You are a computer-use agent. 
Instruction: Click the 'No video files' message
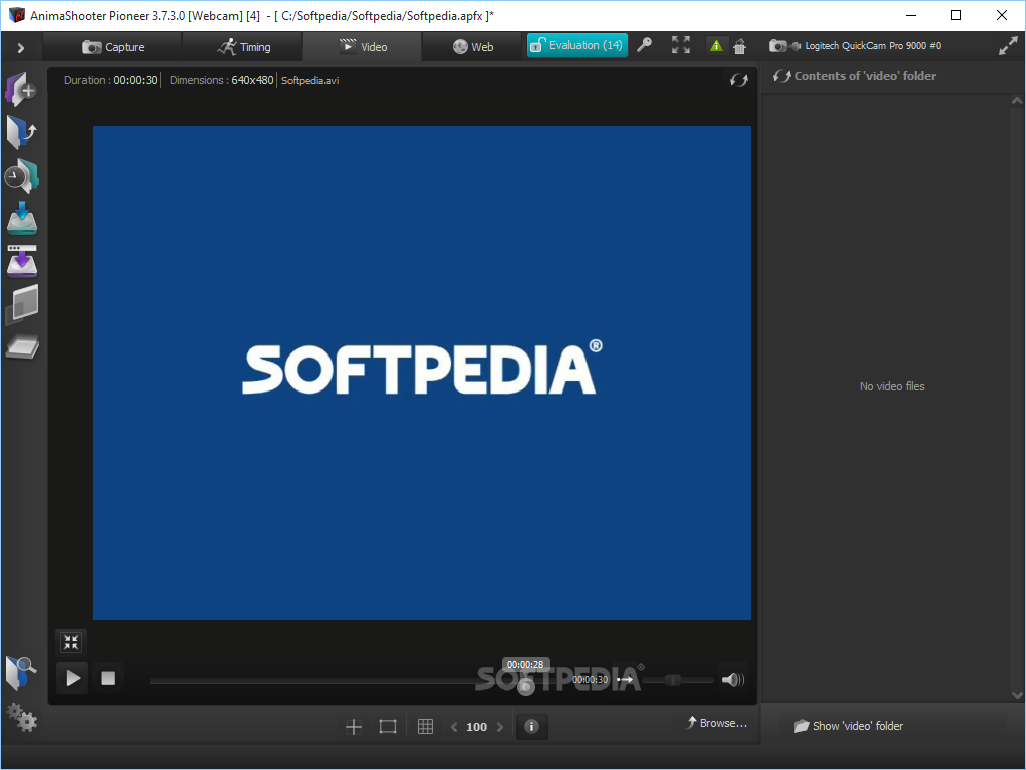click(892, 386)
